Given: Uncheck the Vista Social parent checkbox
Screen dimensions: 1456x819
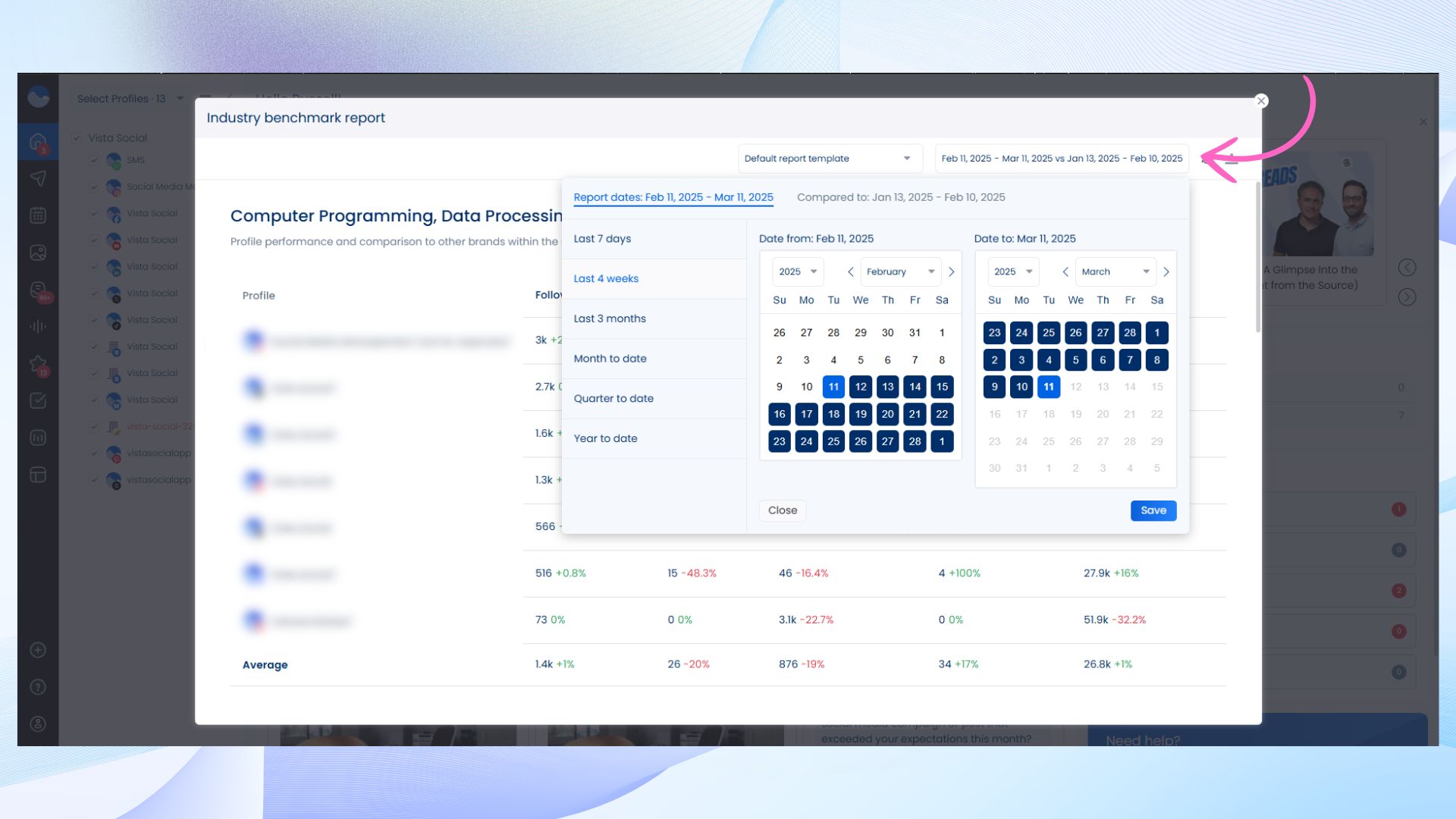Looking at the screenshot, I should [76, 138].
